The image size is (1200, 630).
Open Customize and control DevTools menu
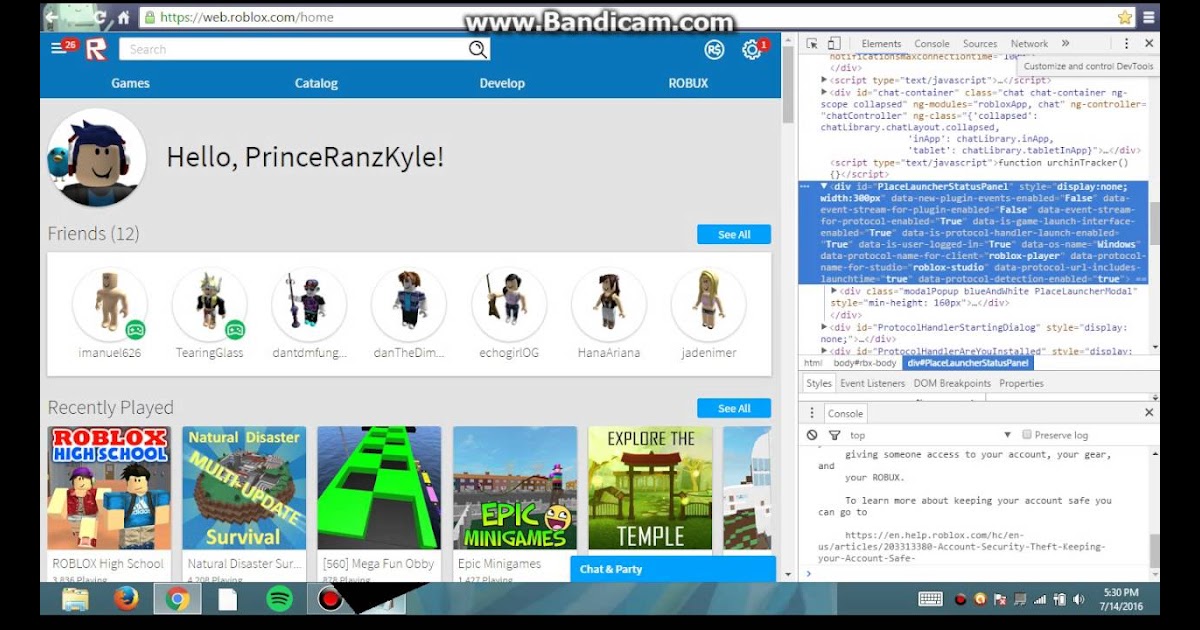coord(1126,43)
